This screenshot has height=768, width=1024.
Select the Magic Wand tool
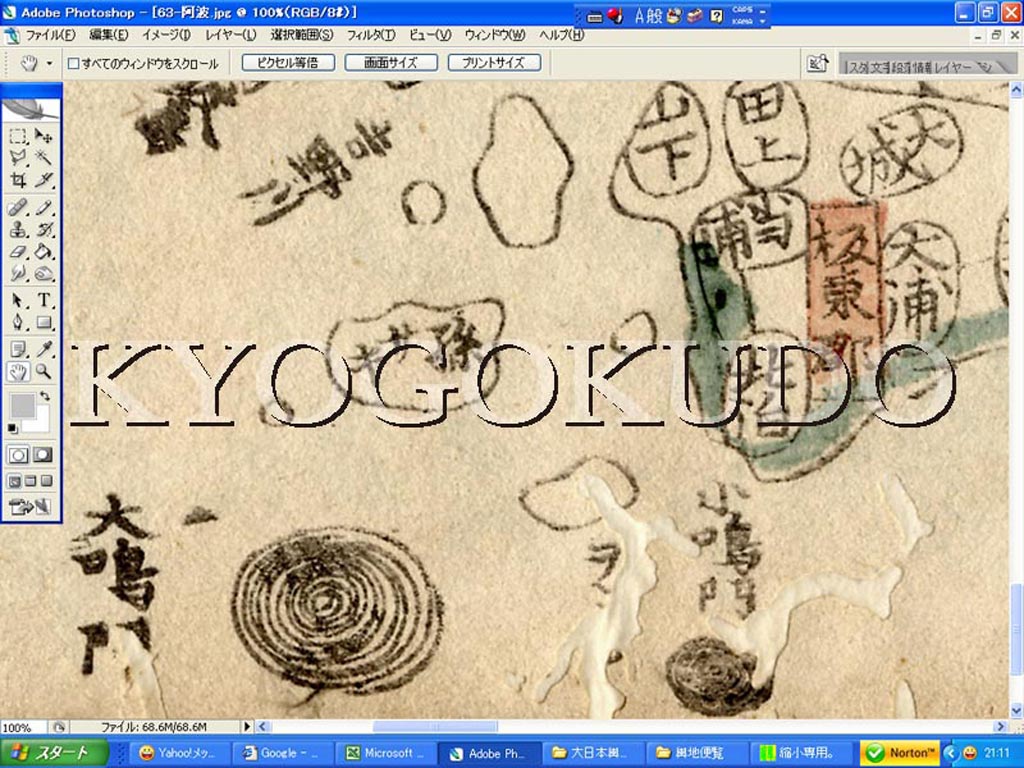pos(43,158)
